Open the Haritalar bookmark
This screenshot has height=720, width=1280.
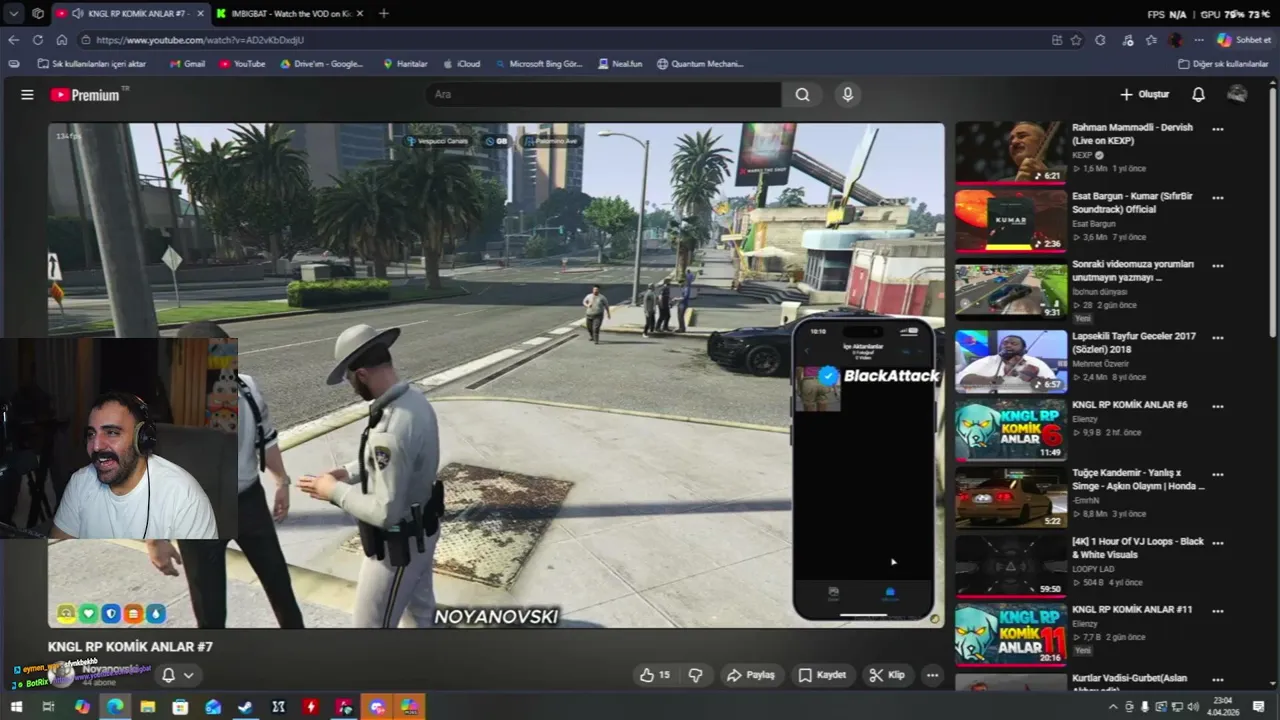pos(405,64)
